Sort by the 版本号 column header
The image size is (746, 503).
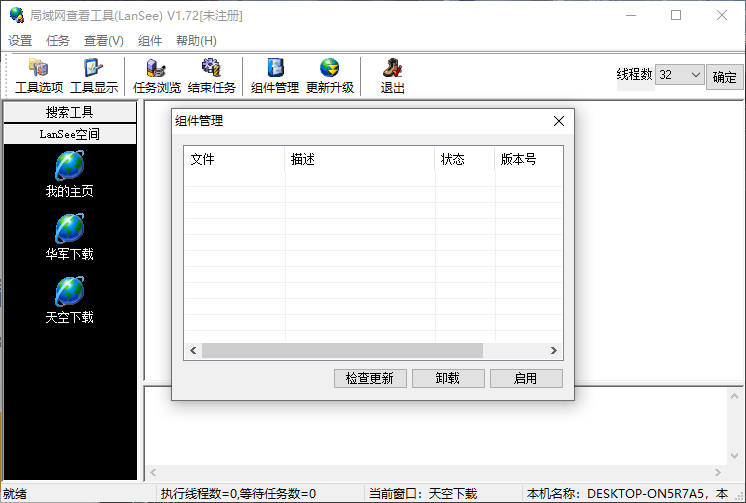pyautogui.click(x=529, y=159)
